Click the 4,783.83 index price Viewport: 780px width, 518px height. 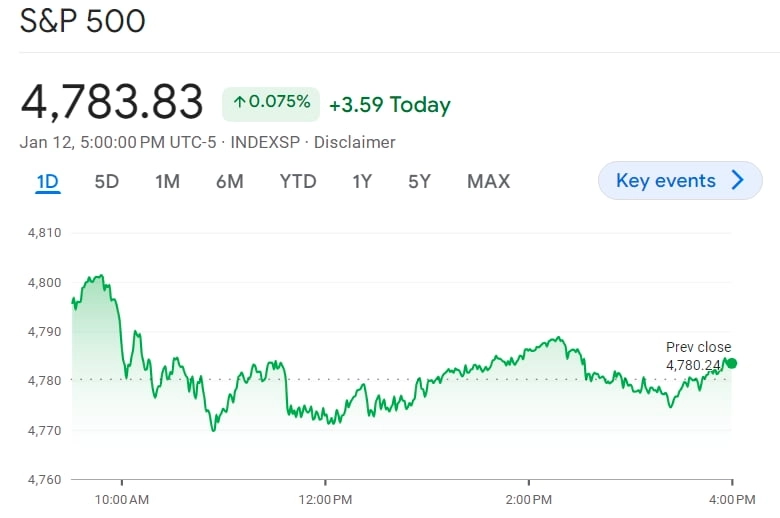pyautogui.click(x=112, y=103)
